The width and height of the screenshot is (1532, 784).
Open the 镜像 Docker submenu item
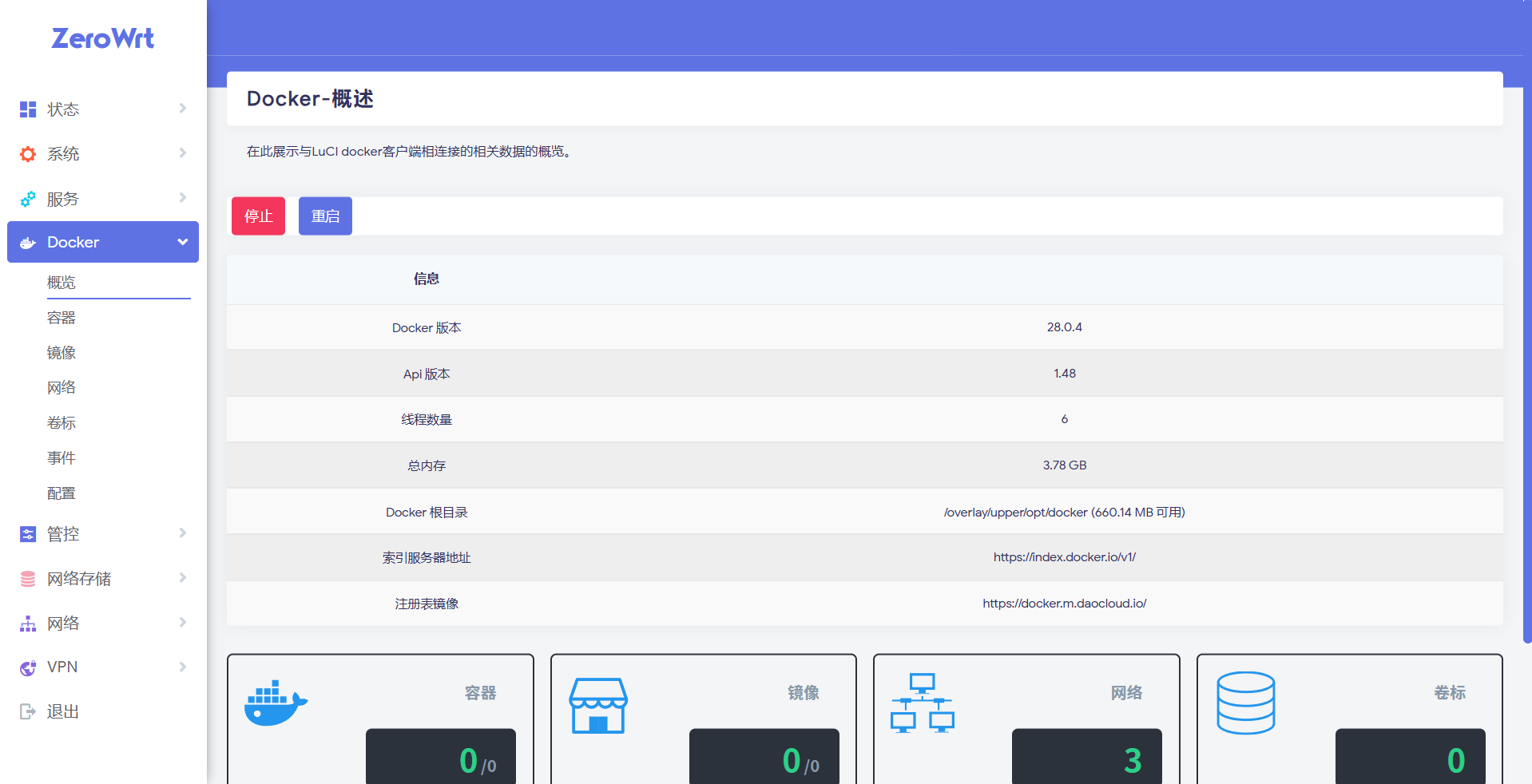click(x=62, y=353)
